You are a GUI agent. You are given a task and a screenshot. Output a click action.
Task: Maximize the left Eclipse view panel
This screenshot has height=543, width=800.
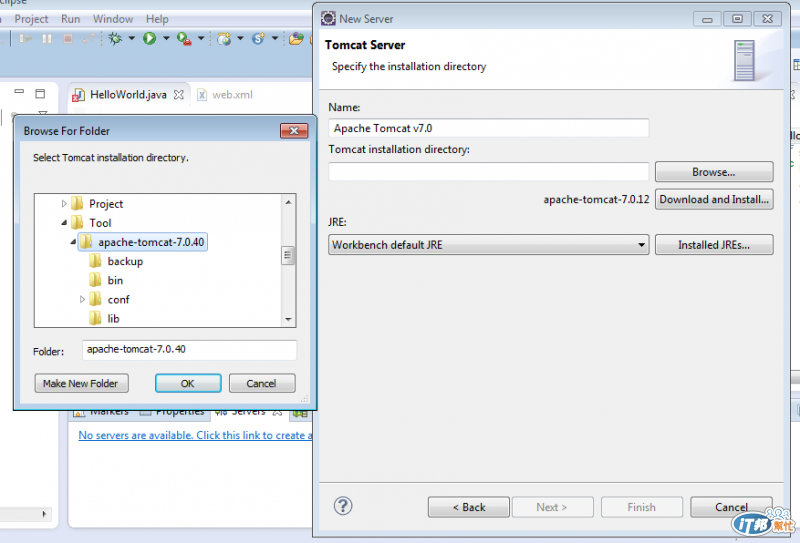coord(40,93)
